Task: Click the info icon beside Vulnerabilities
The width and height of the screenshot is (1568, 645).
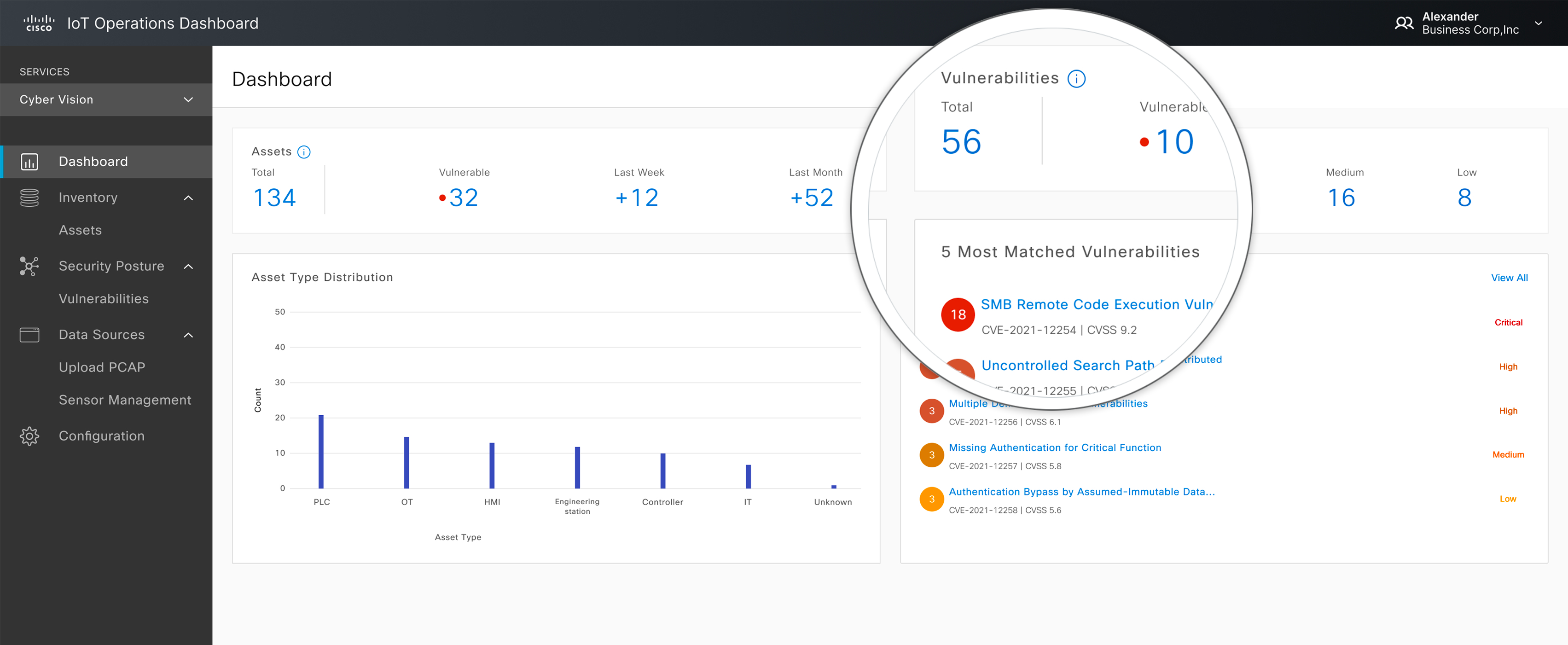Action: tap(1076, 79)
